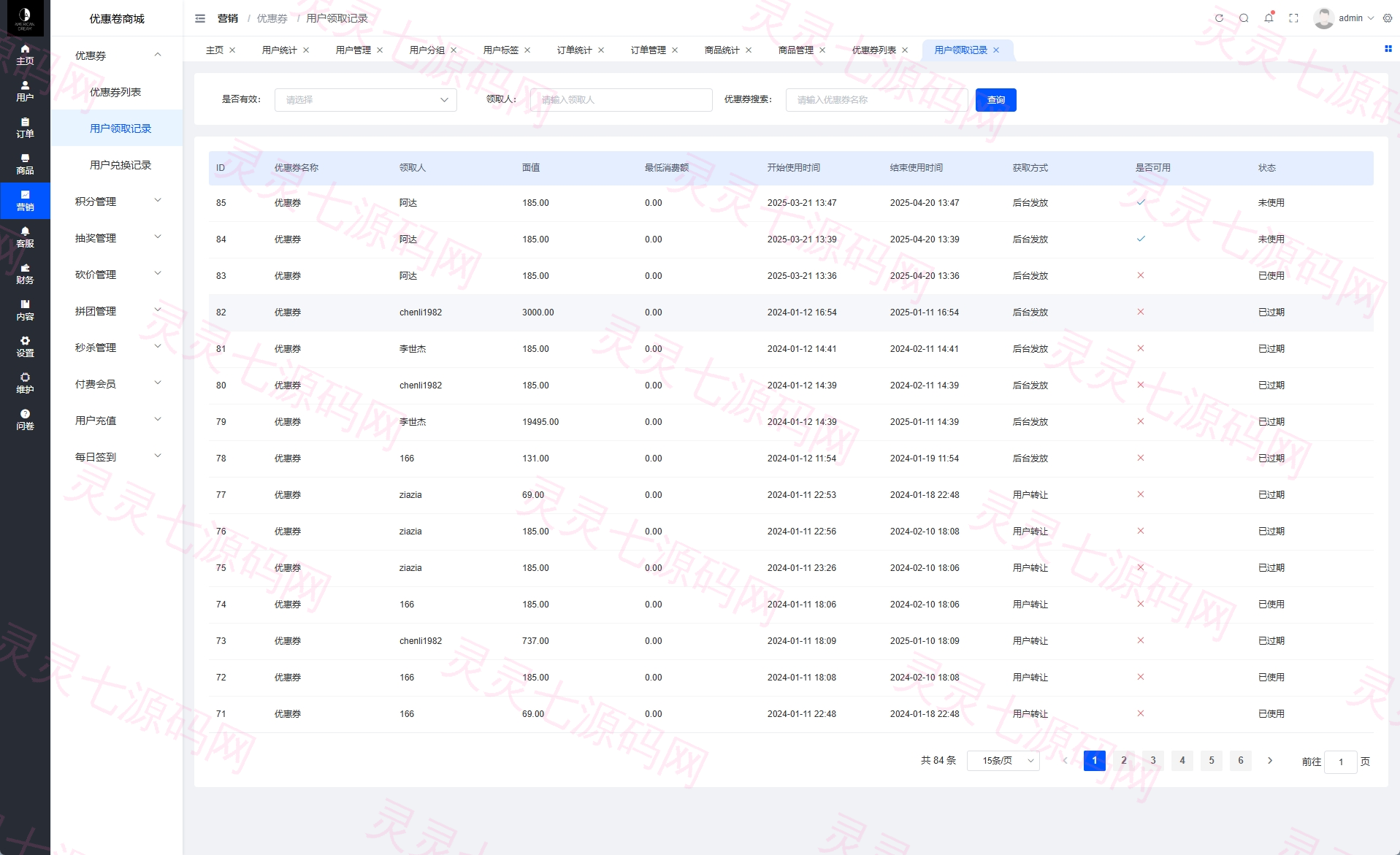
Task: Click the next page arrow
Action: (1270, 761)
